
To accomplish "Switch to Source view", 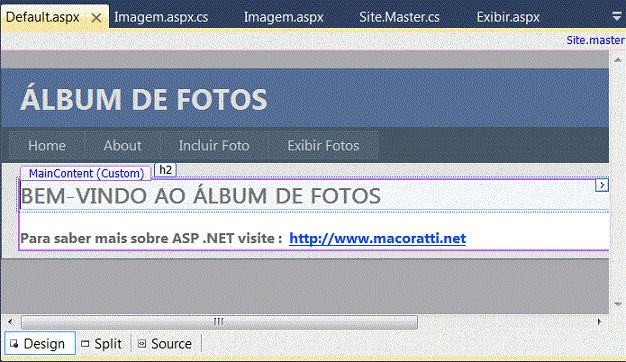I will point(164,344).
